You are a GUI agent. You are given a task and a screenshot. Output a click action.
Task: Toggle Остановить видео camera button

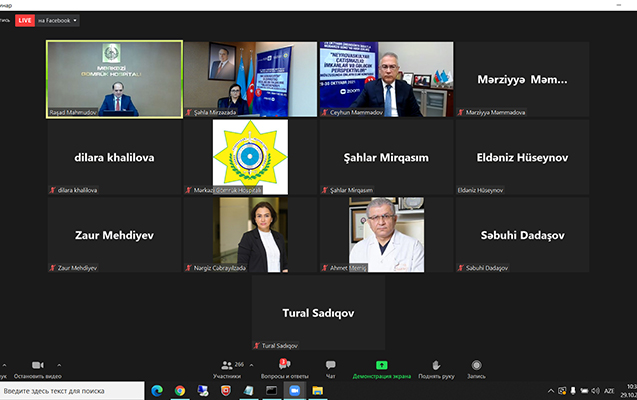tap(38, 368)
